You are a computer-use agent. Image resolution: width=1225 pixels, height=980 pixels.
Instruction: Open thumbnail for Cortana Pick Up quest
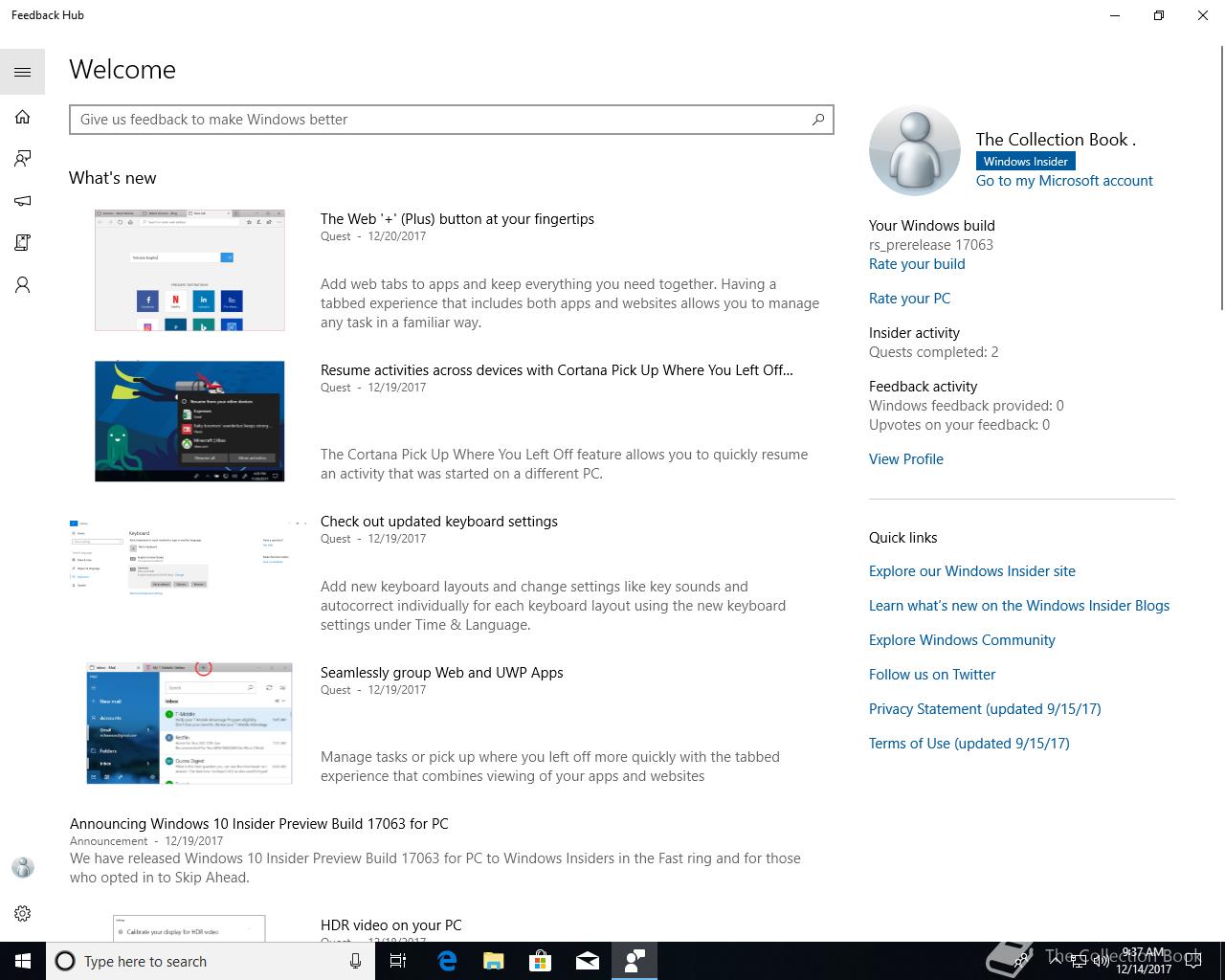(189, 421)
